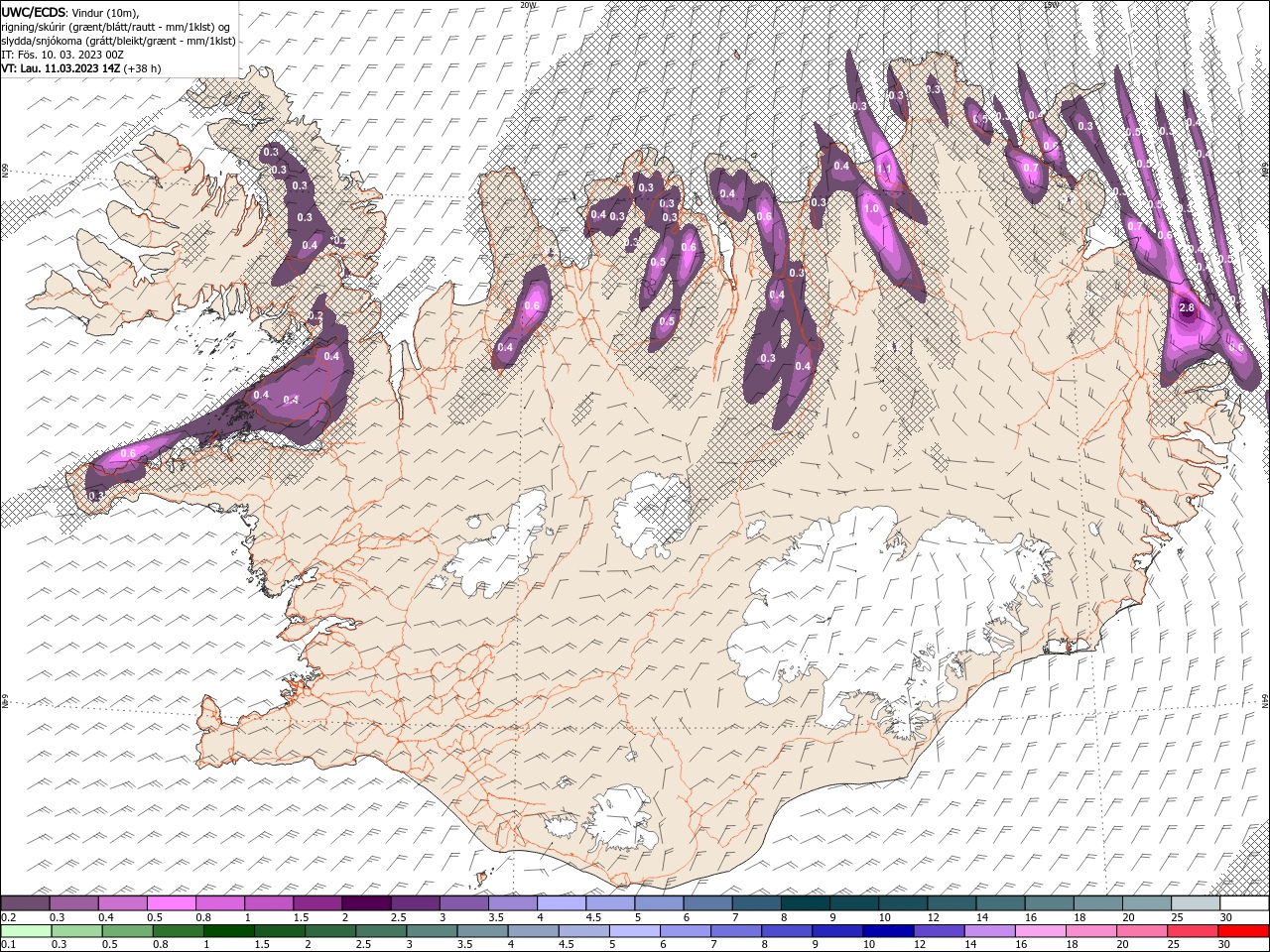Image resolution: width=1270 pixels, height=952 pixels.
Task: Pick the bright pink 0.5 swatch in top legend row
Action: tap(171, 903)
